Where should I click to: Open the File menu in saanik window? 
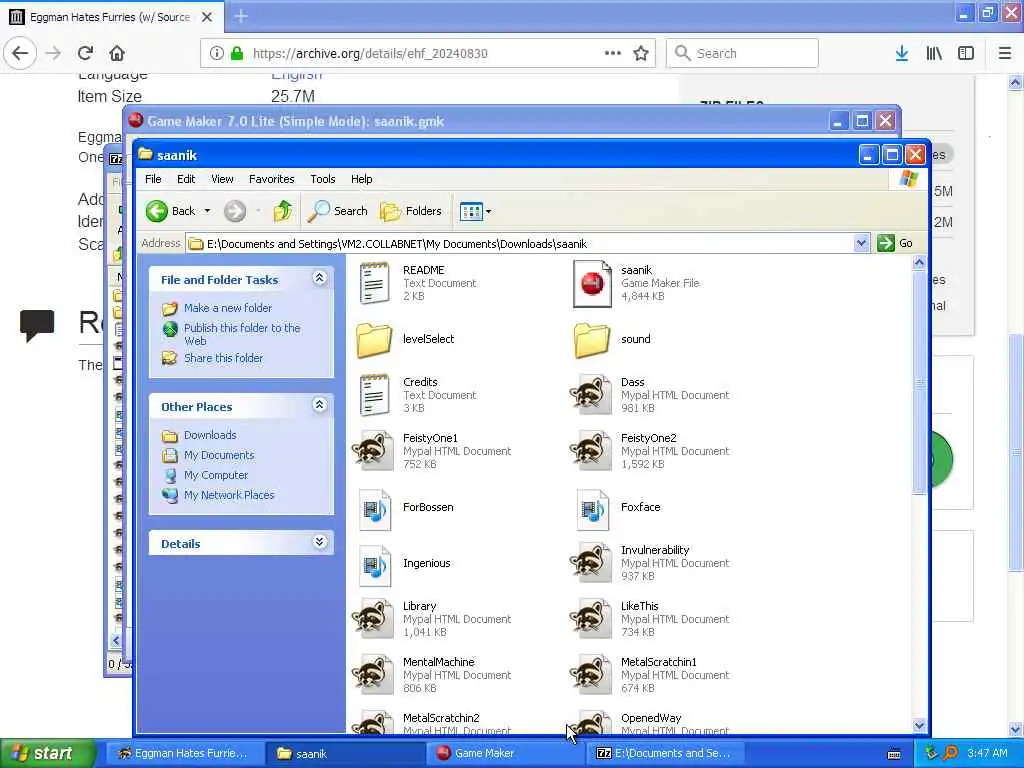click(x=153, y=179)
